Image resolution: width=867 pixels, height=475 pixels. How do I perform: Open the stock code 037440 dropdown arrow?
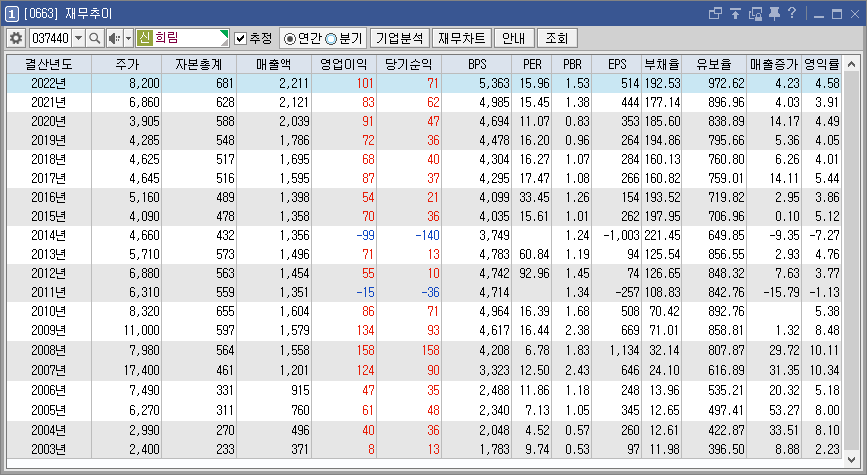pyautogui.click(x=79, y=38)
